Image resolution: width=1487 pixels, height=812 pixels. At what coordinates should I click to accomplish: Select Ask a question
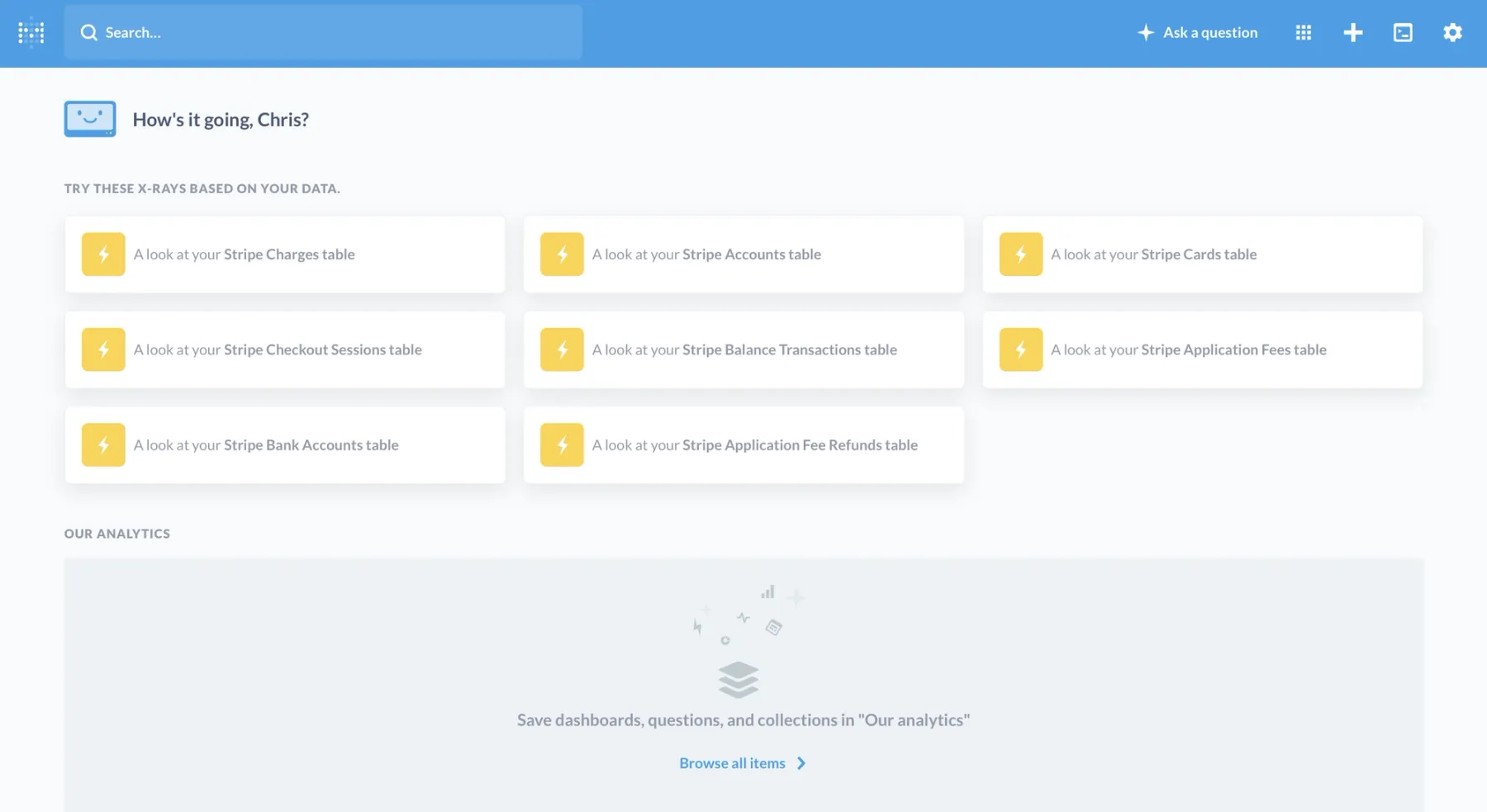[1209, 32]
